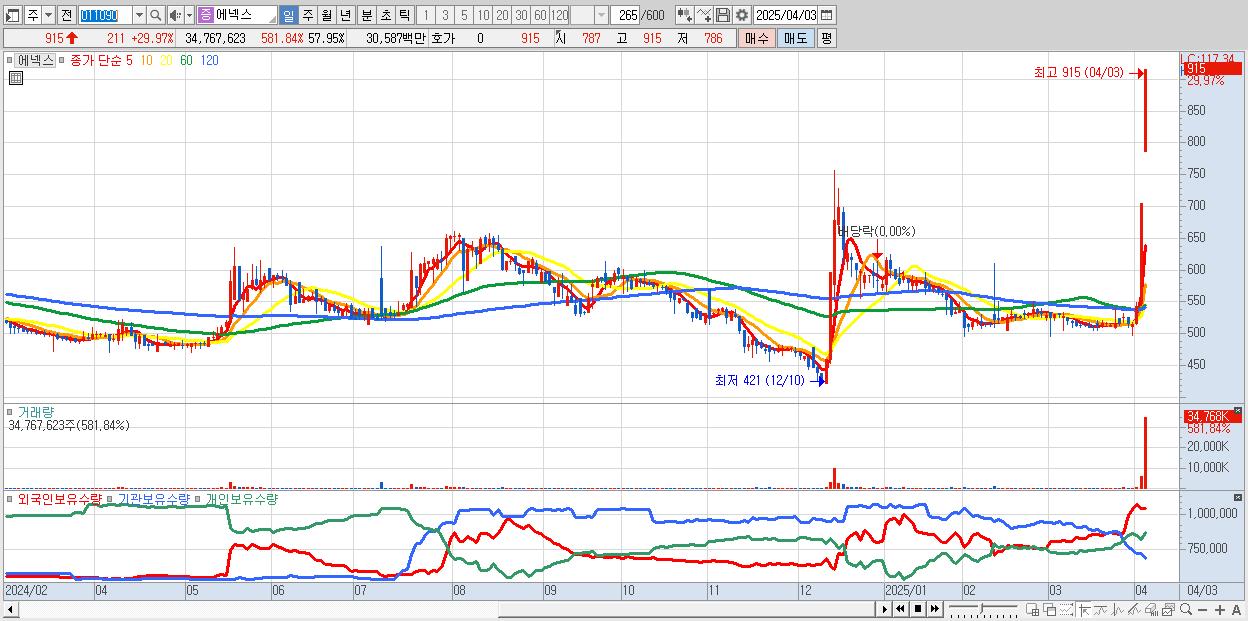The image size is (1248, 621).
Task: Click the 평 button beside 매도
Action: [x=826, y=38]
